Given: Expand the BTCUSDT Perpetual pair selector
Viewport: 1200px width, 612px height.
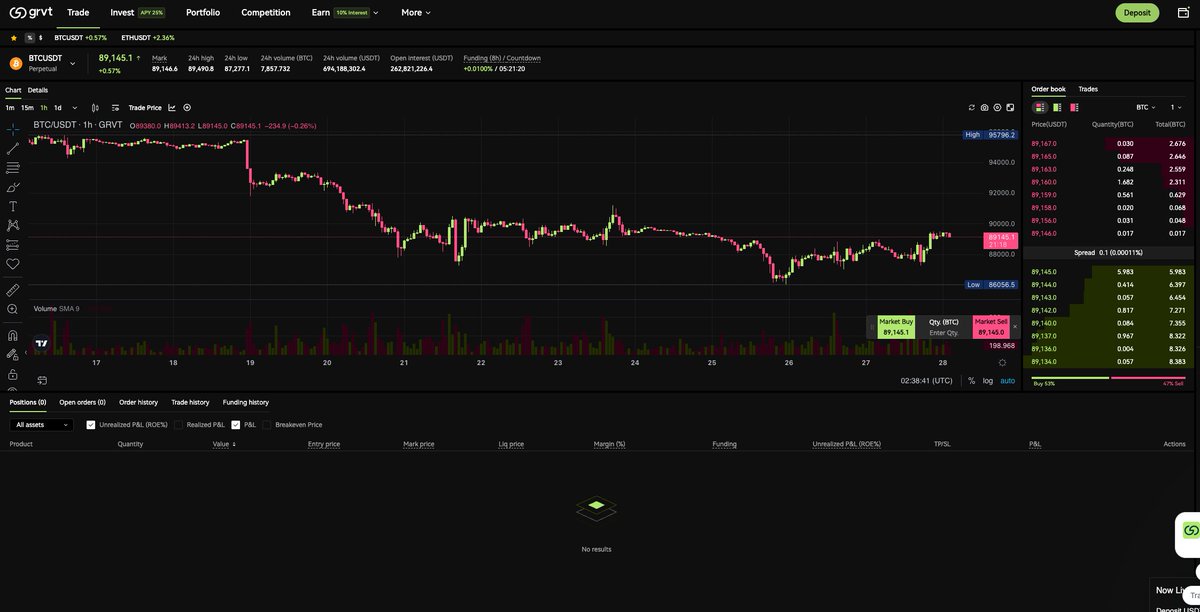Looking at the screenshot, I should [72, 63].
